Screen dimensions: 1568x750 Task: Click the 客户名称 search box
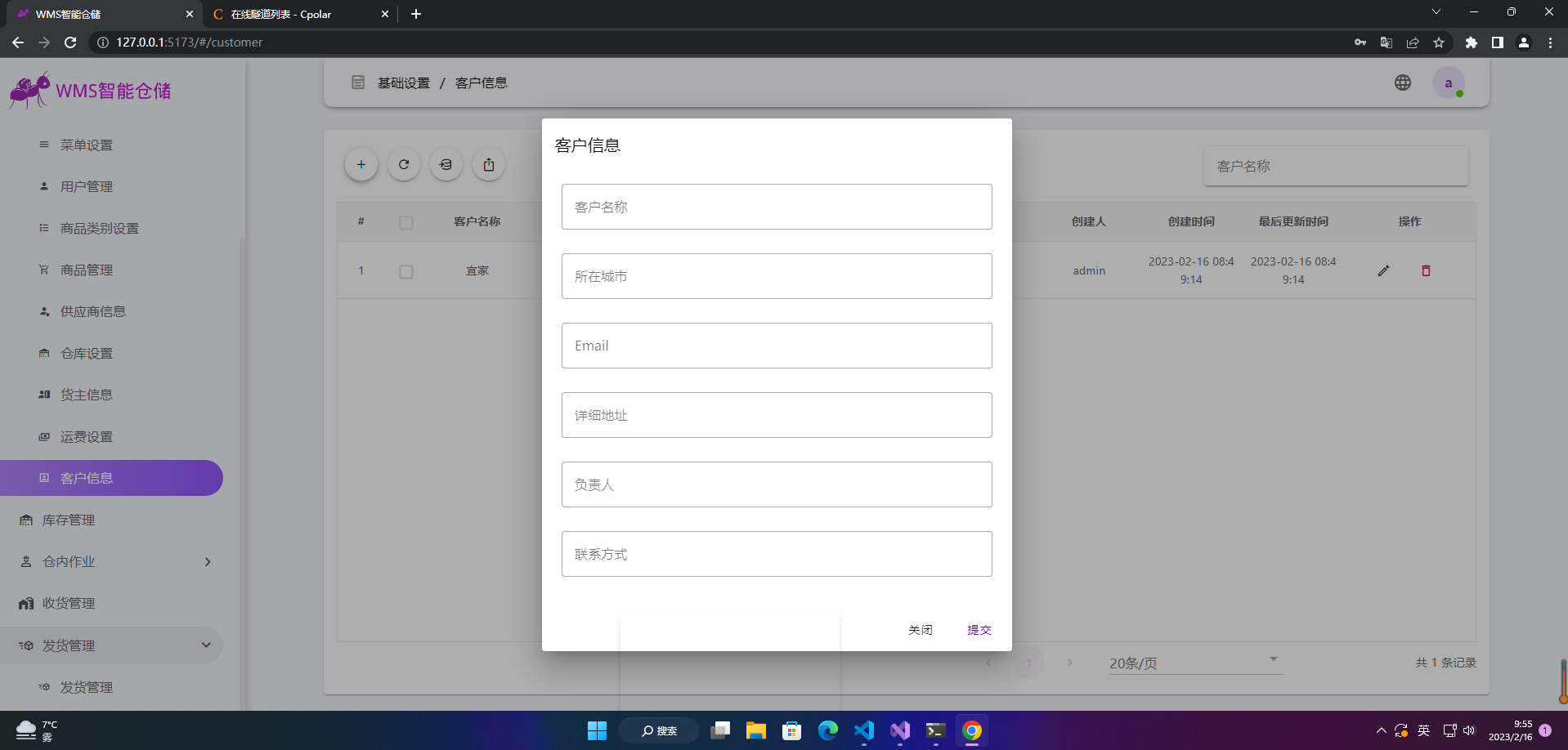pyautogui.click(x=1336, y=166)
